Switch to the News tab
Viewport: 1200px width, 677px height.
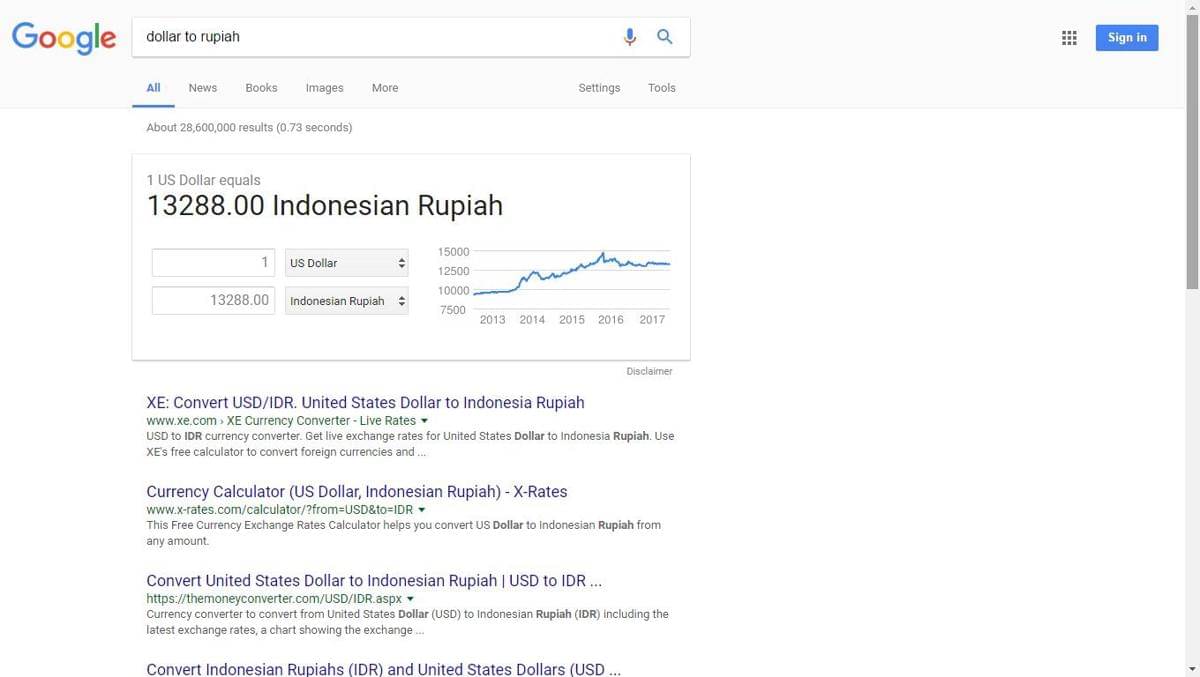point(202,88)
